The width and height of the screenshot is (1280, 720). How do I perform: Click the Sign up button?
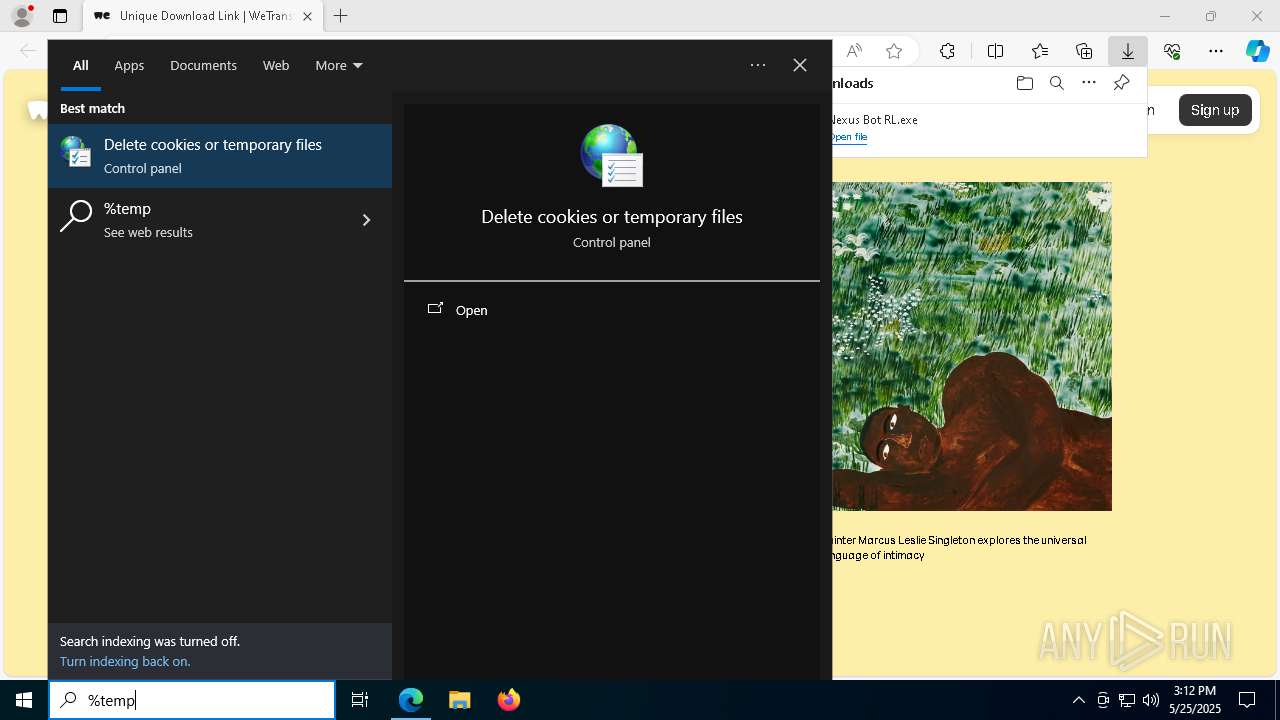[x=1215, y=110]
